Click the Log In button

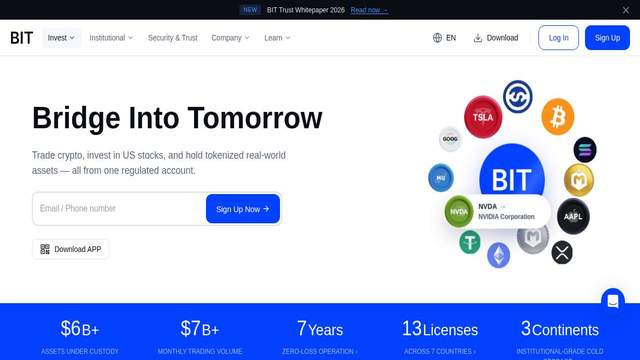(x=558, y=38)
